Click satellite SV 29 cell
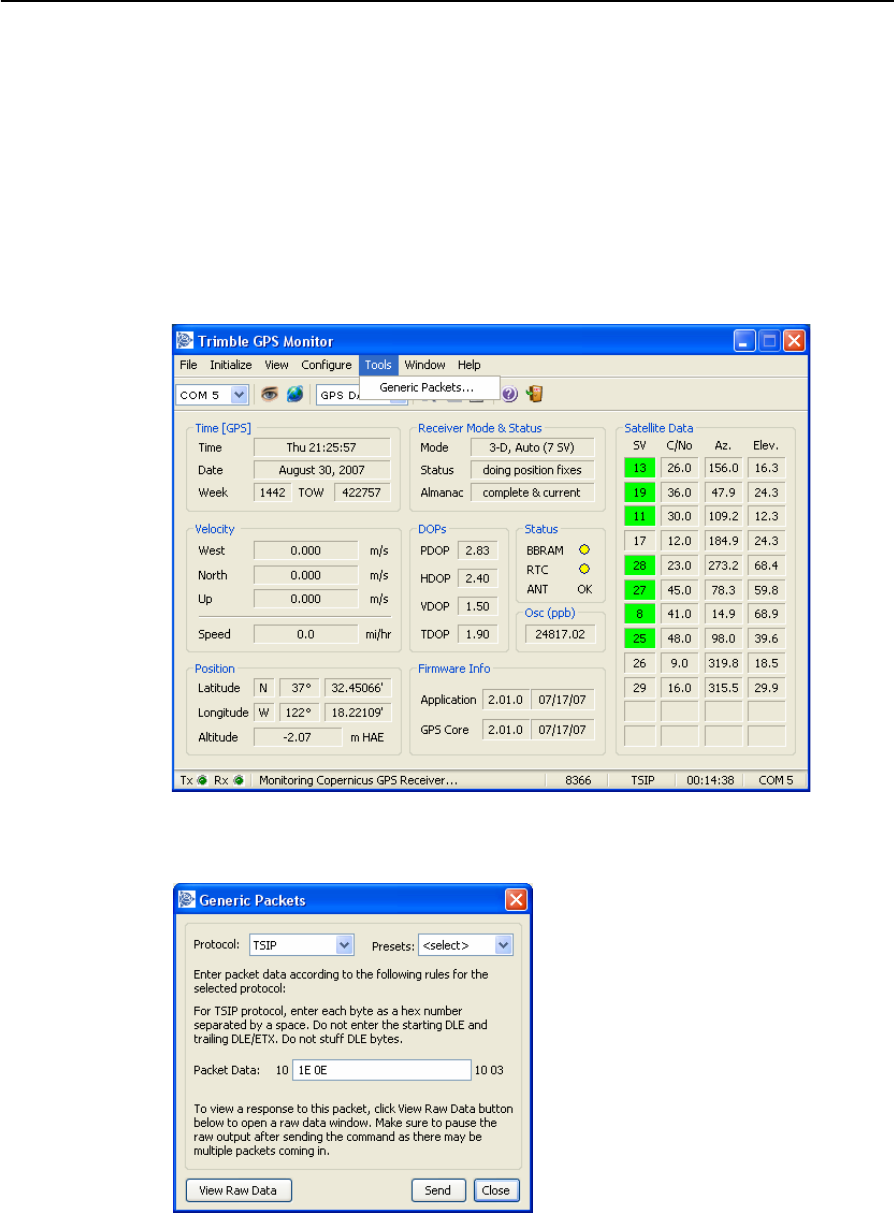The height and width of the screenshot is (1213, 894). (x=639, y=687)
